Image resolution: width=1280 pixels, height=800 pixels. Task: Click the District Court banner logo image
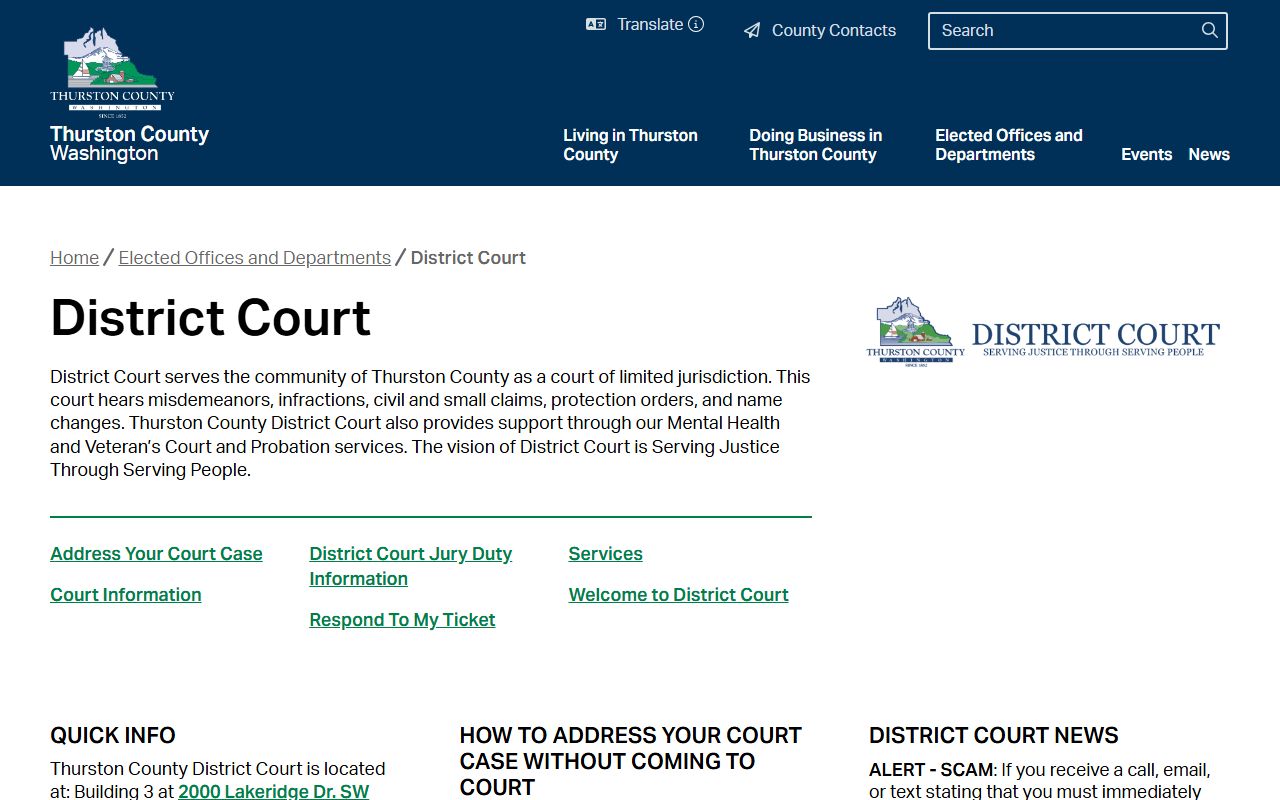pyautogui.click(x=1043, y=333)
